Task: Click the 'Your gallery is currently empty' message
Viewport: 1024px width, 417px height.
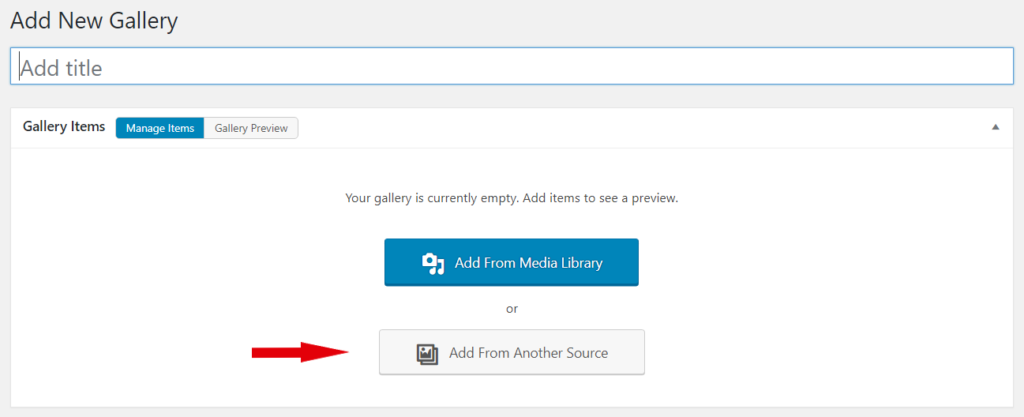Action: pyautogui.click(x=511, y=198)
